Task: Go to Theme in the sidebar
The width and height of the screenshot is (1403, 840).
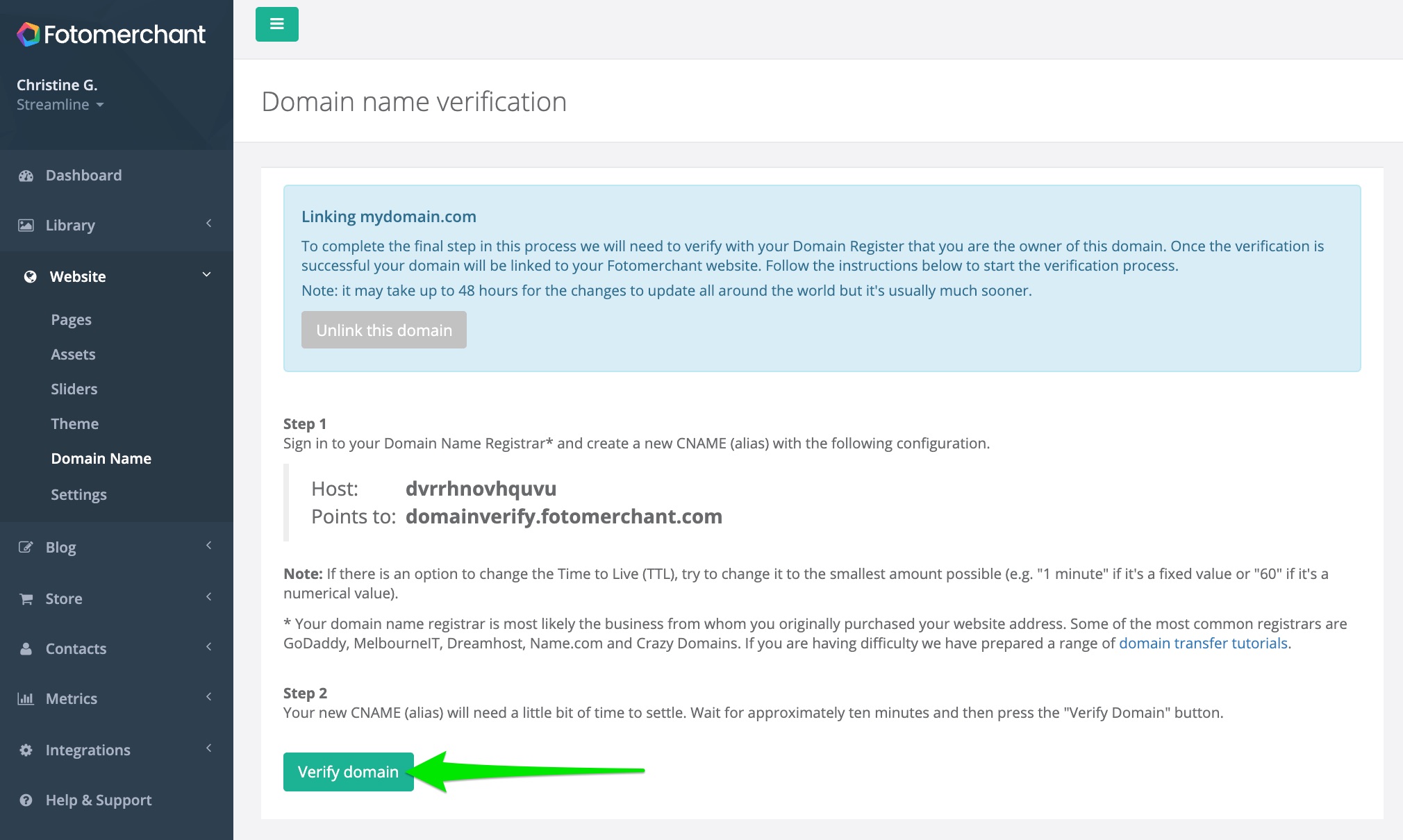Action: click(74, 424)
